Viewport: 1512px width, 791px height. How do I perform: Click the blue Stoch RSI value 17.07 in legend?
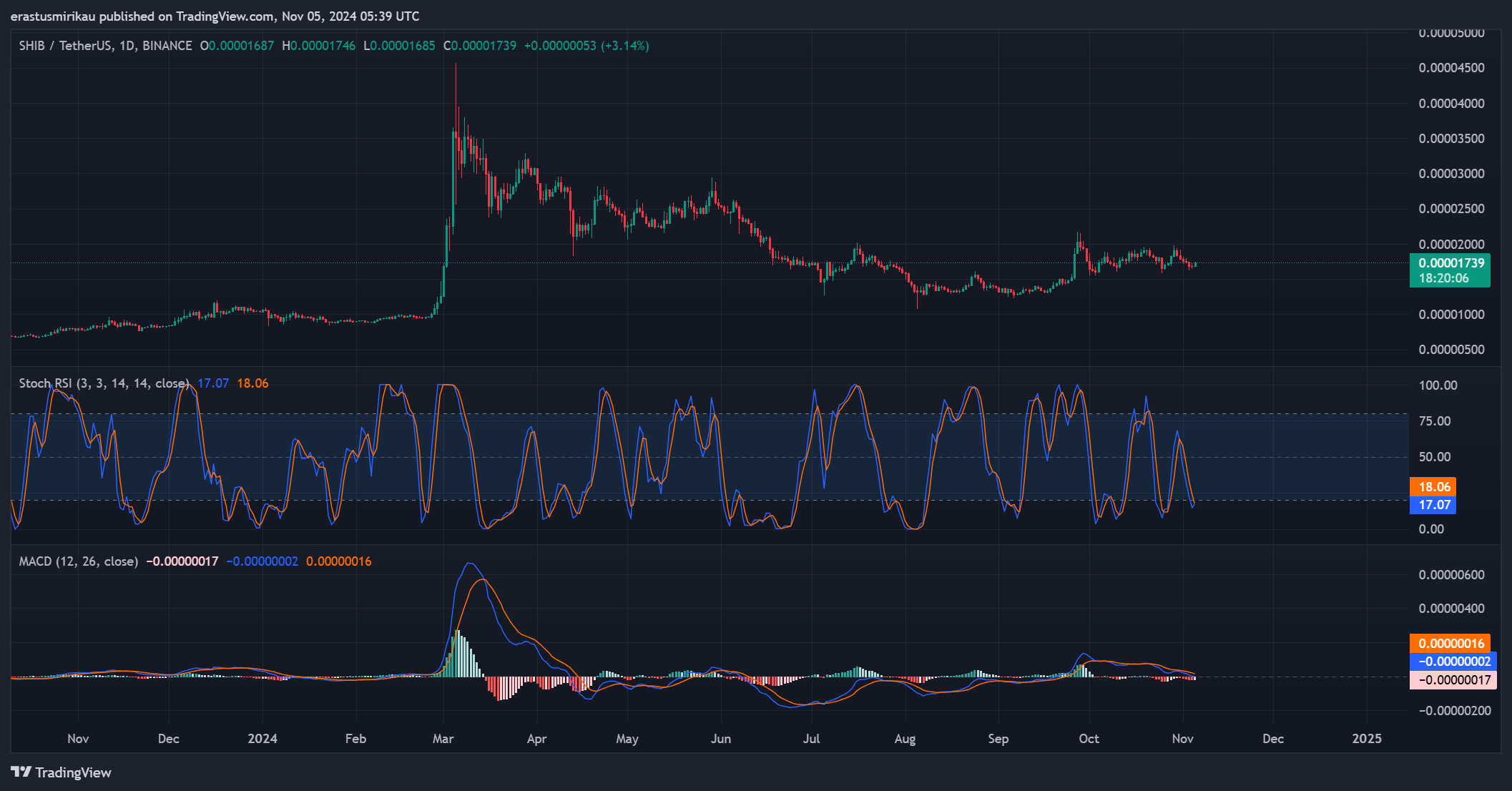(x=213, y=383)
